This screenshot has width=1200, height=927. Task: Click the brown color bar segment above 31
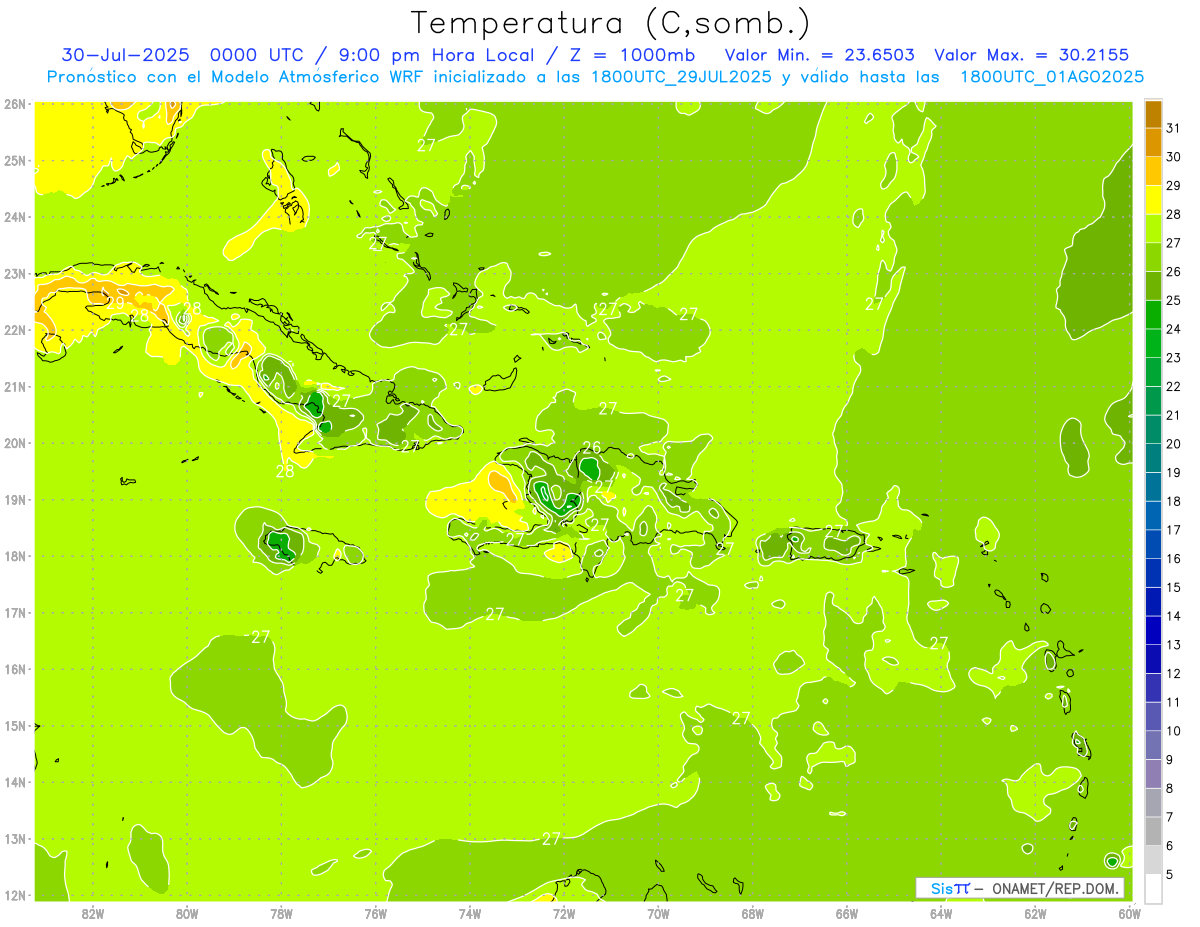1153,115
